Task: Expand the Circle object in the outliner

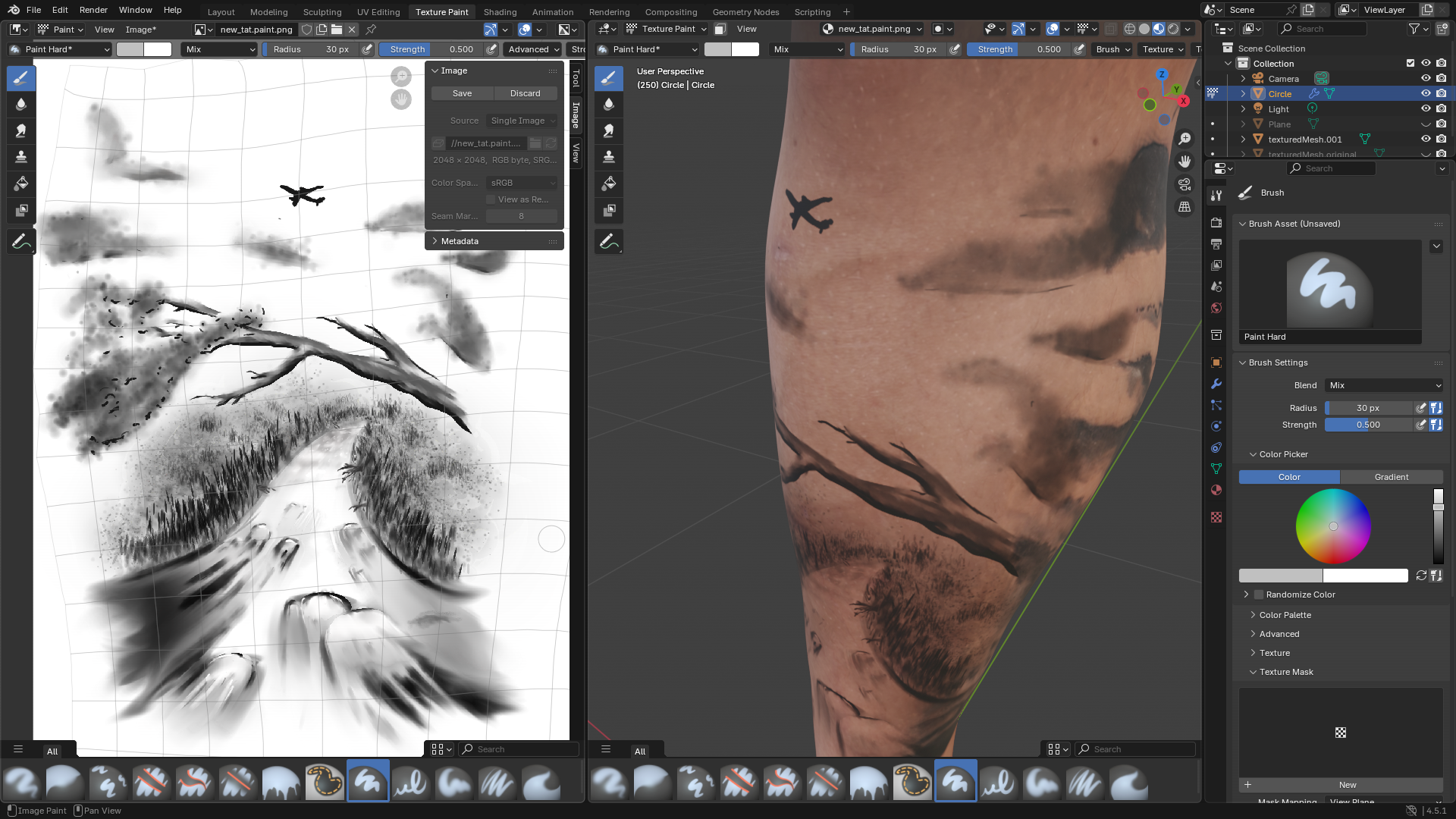Action: tap(1244, 94)
